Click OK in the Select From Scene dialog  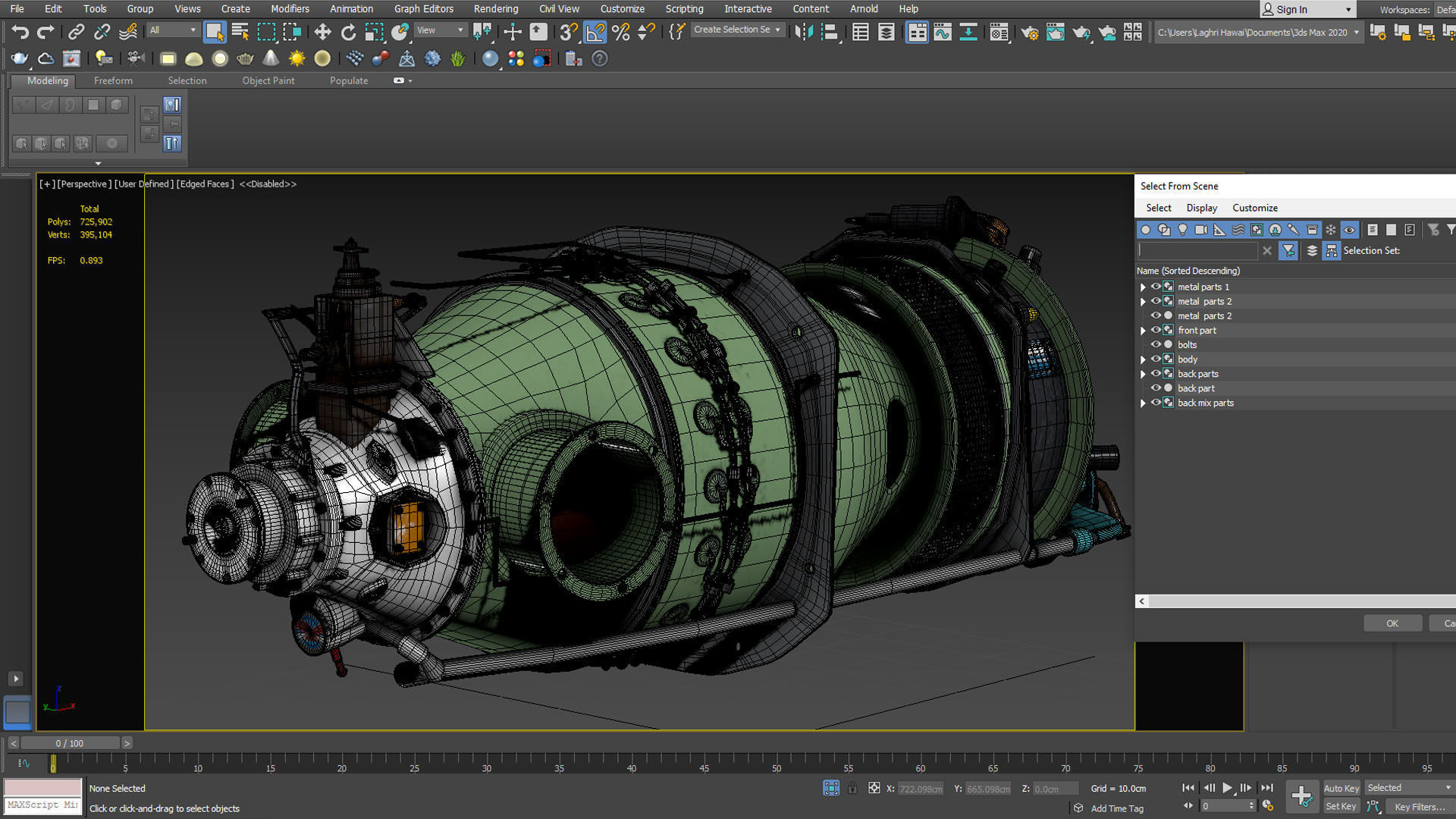pyautogui.click(x=1392, y=623)
